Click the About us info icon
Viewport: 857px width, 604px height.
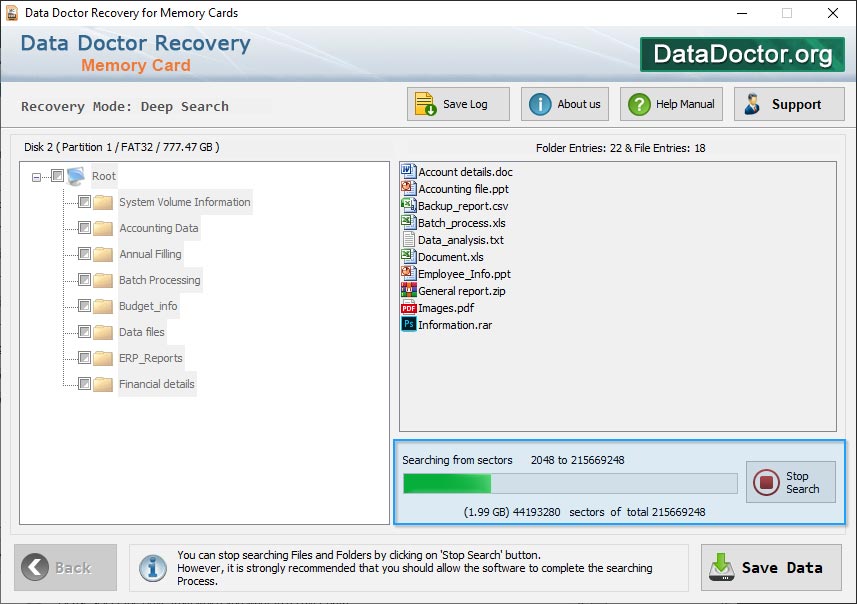click(x=540, y=104)
